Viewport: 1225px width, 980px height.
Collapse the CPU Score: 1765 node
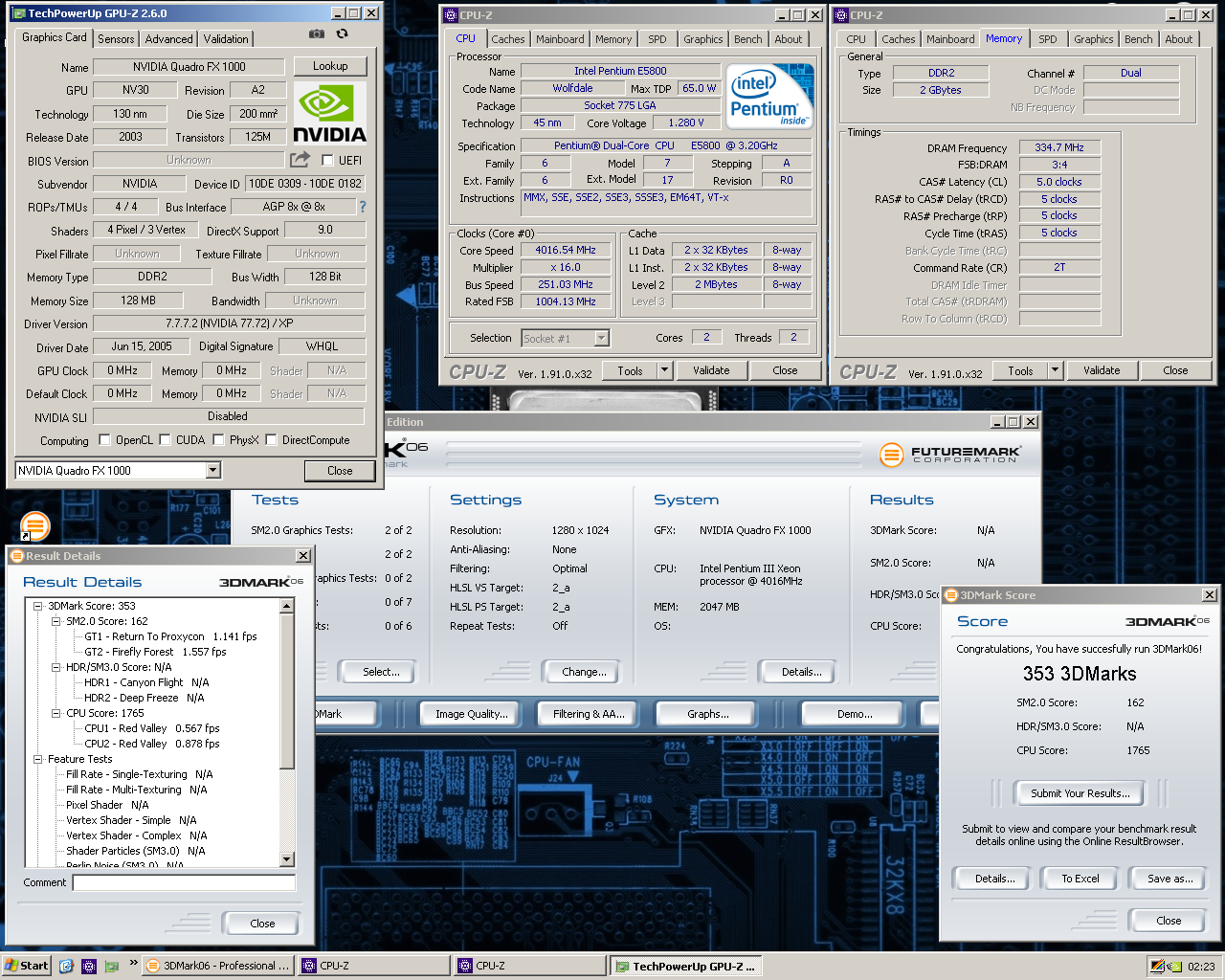[56, 713]
